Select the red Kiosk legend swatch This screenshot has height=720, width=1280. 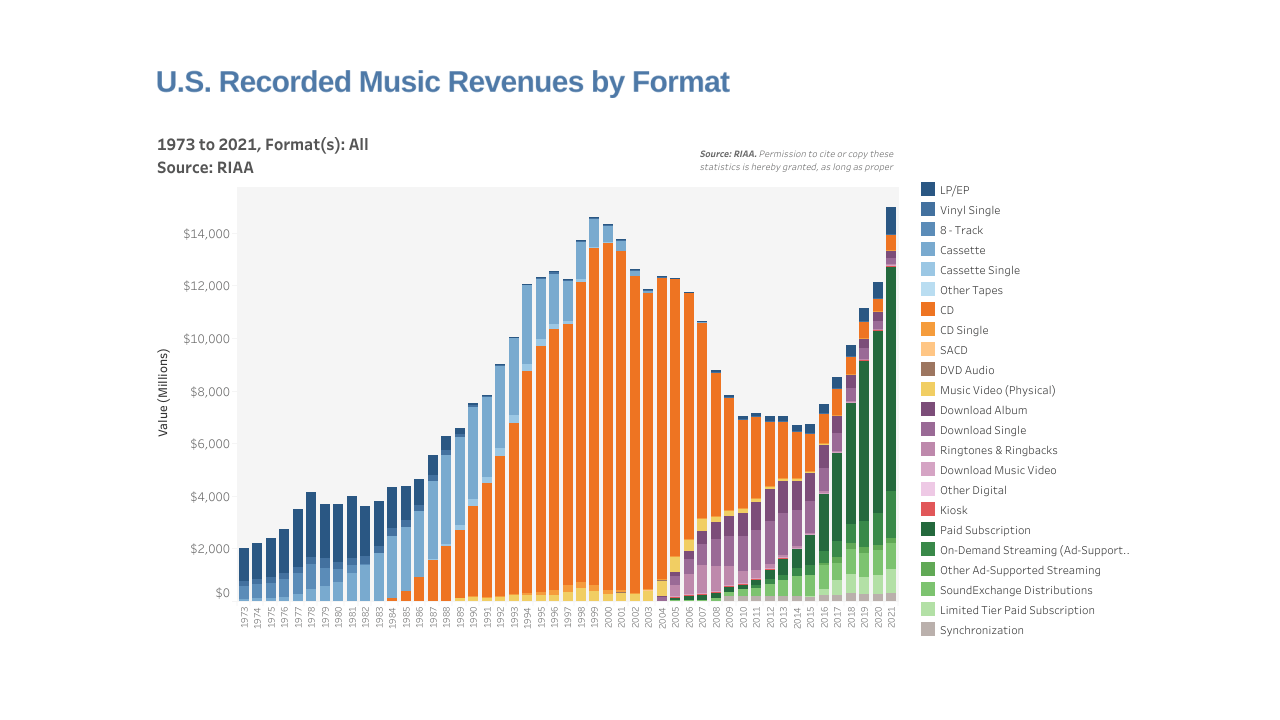(928, 510)
